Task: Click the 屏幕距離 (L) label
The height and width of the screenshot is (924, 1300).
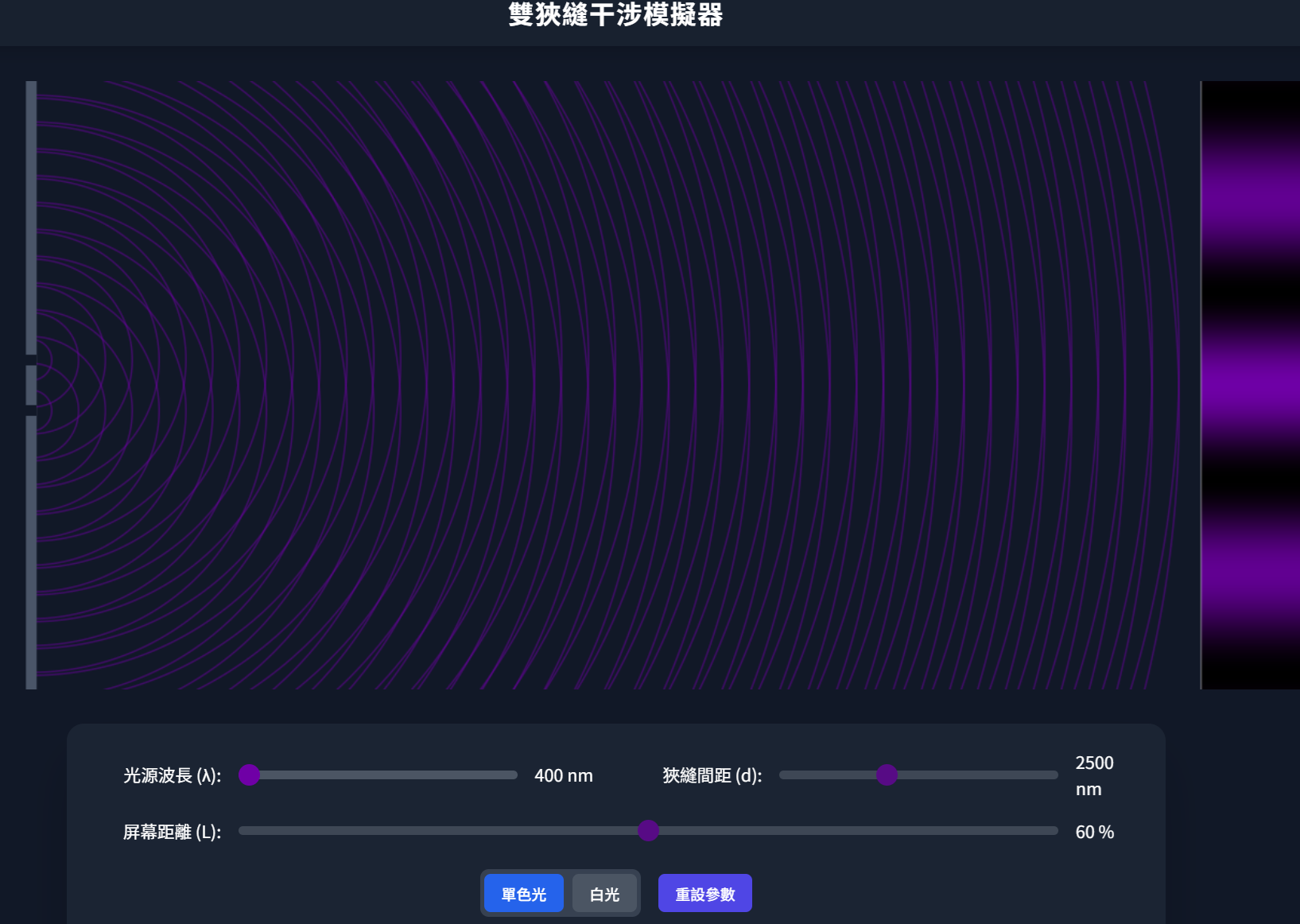Action: click(172, 832)
